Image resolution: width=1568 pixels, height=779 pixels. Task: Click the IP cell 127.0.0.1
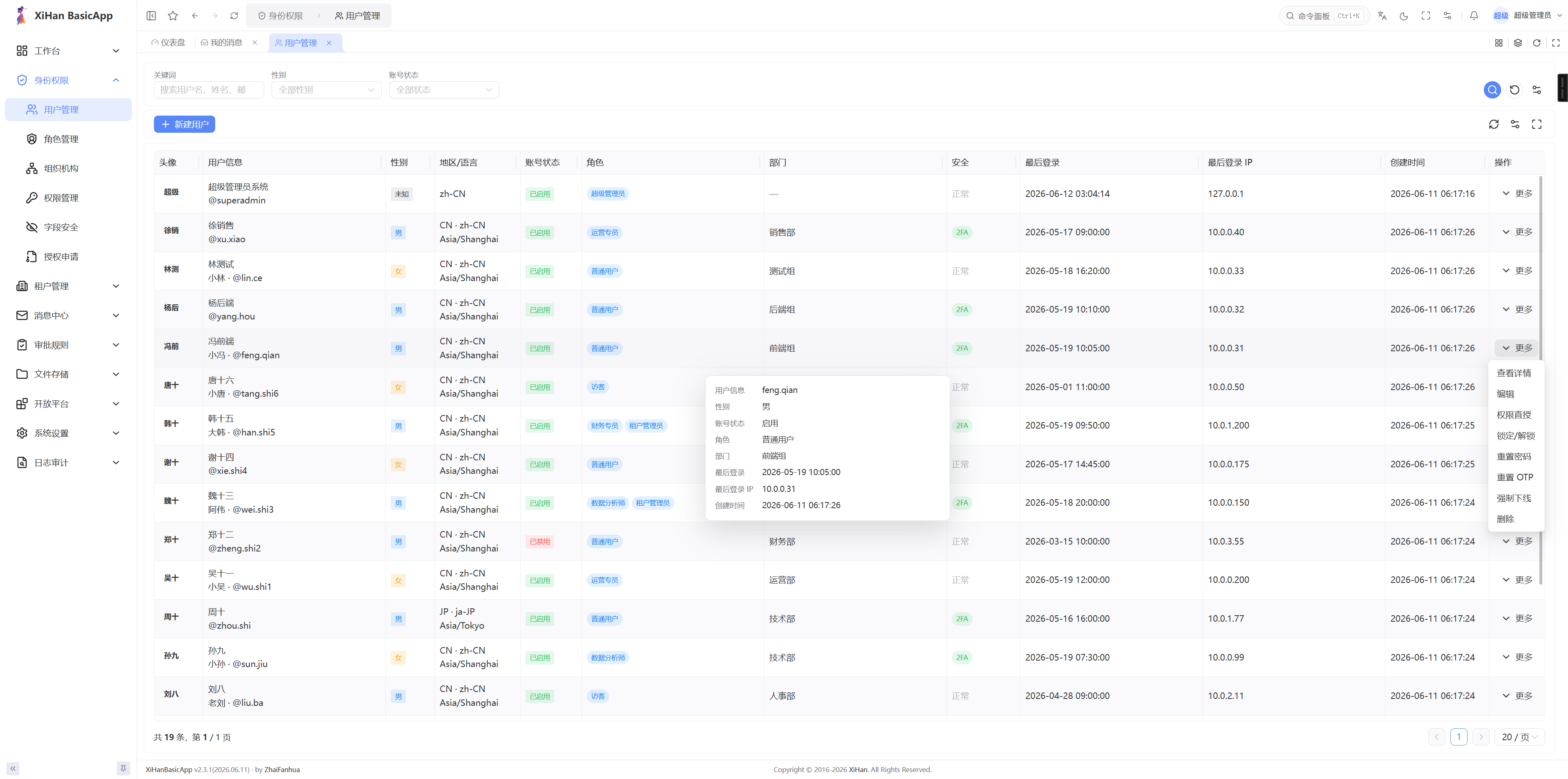tap(1225, 194)
